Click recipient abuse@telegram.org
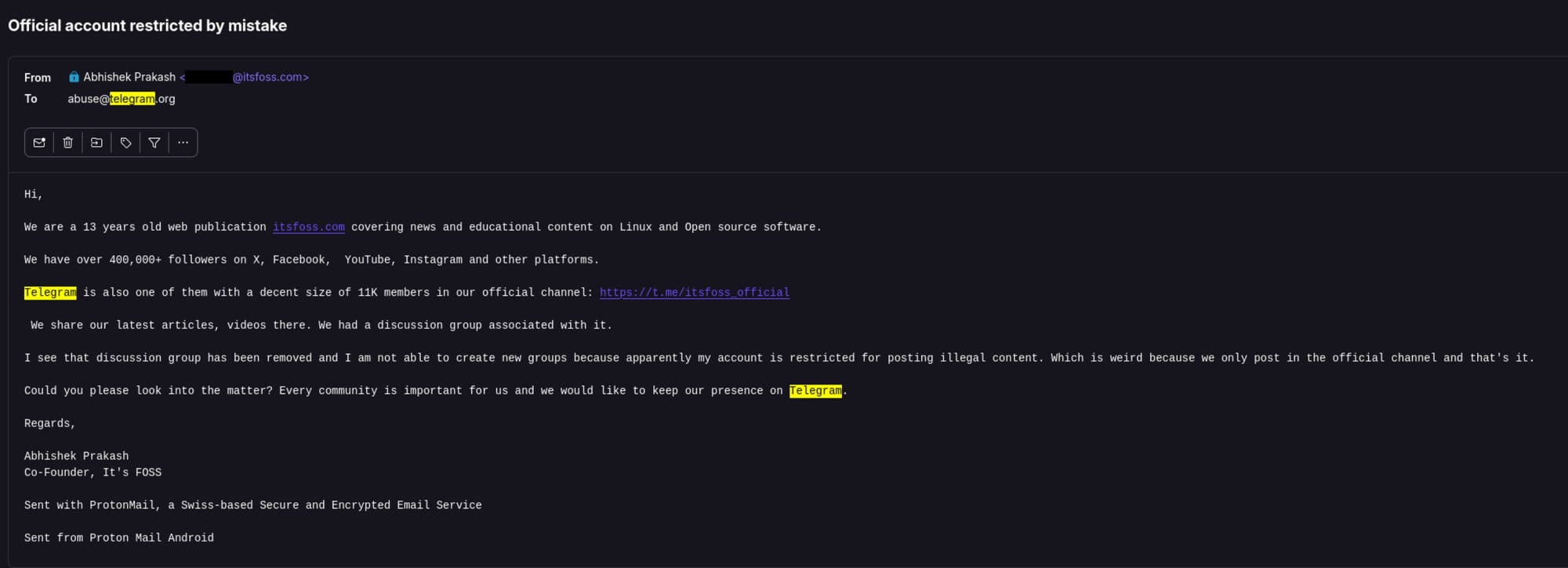 click(122, 99)
